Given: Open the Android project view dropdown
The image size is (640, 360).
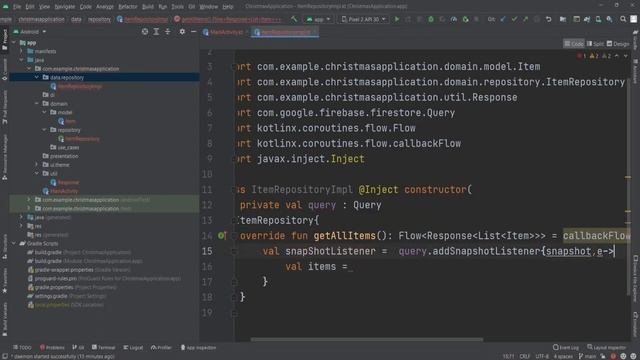Looking at the screenshot, I should [x=30, y=31].
